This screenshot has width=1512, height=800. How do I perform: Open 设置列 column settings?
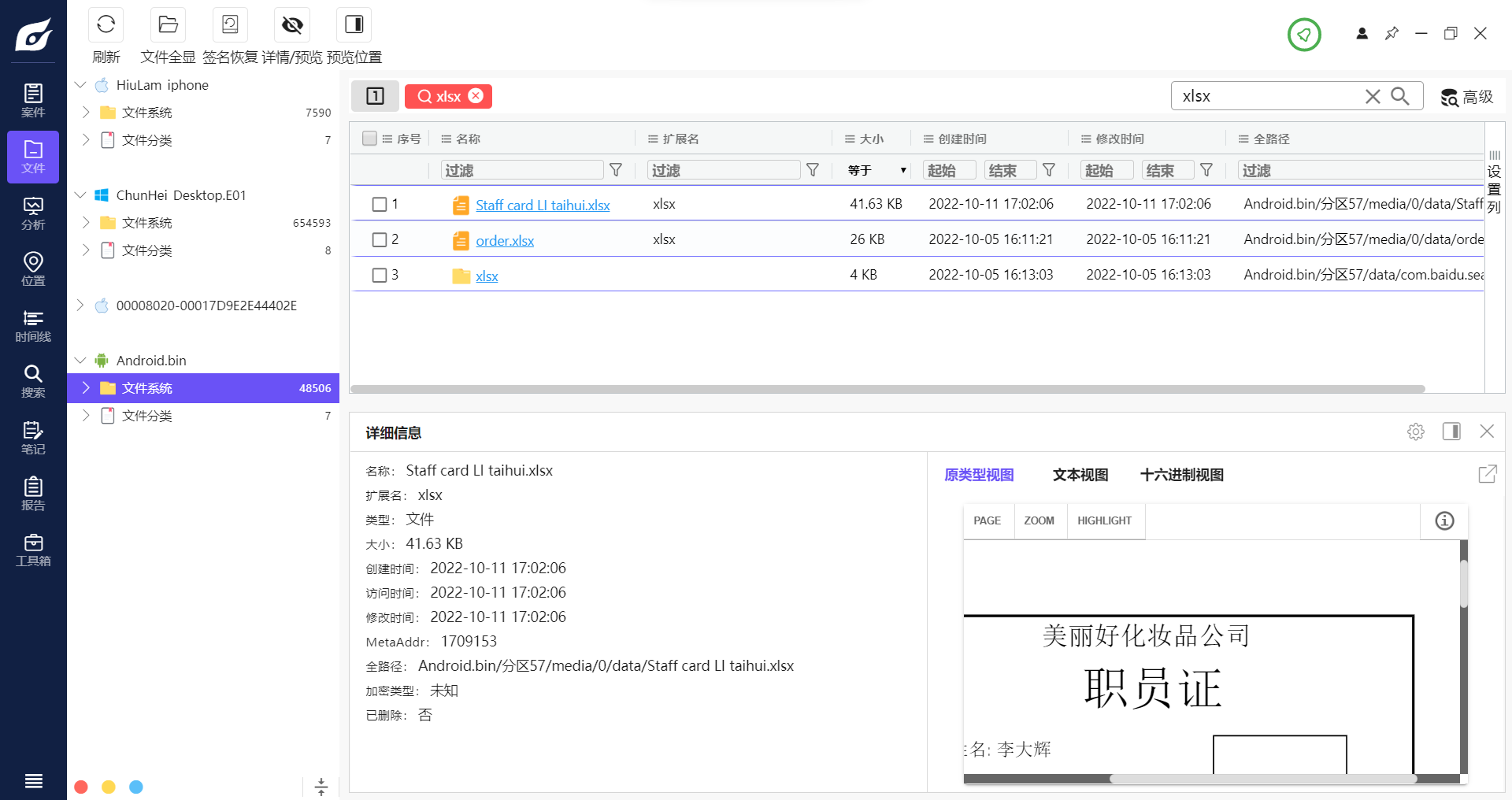tap(1494, 182)
